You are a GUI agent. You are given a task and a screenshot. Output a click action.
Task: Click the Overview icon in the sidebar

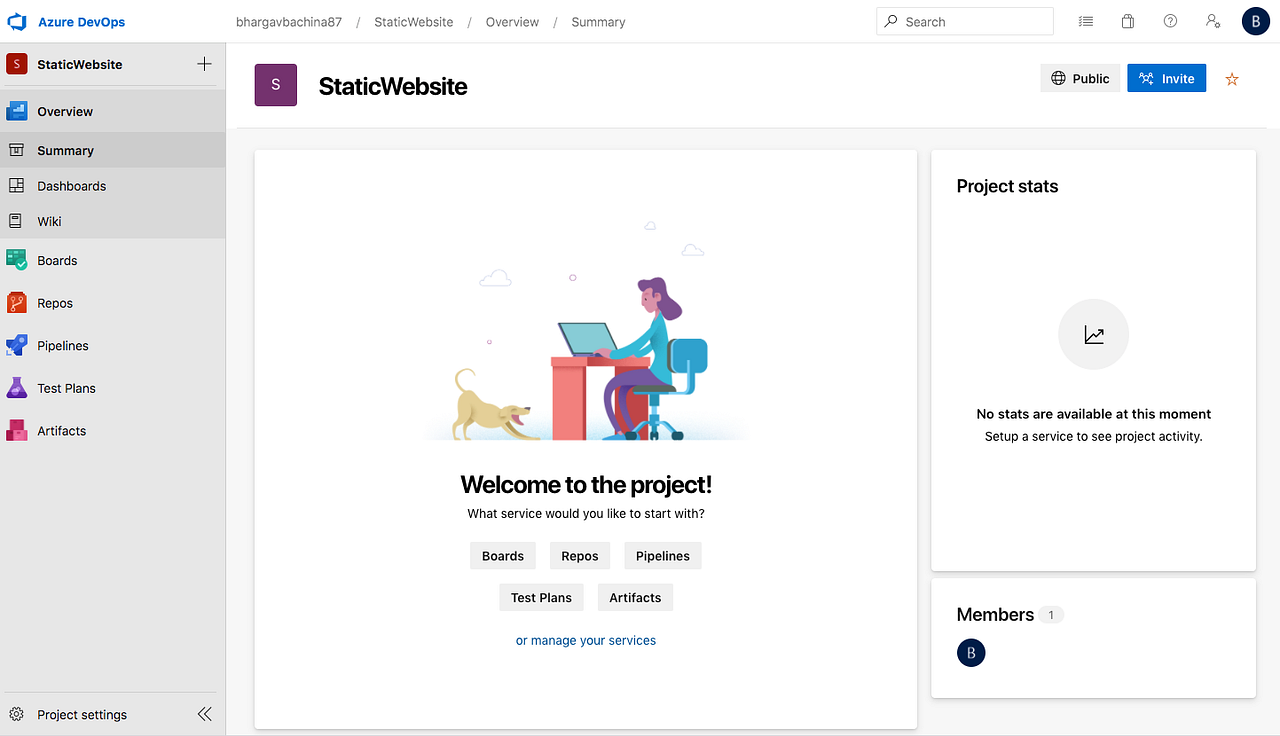[16, 111]
